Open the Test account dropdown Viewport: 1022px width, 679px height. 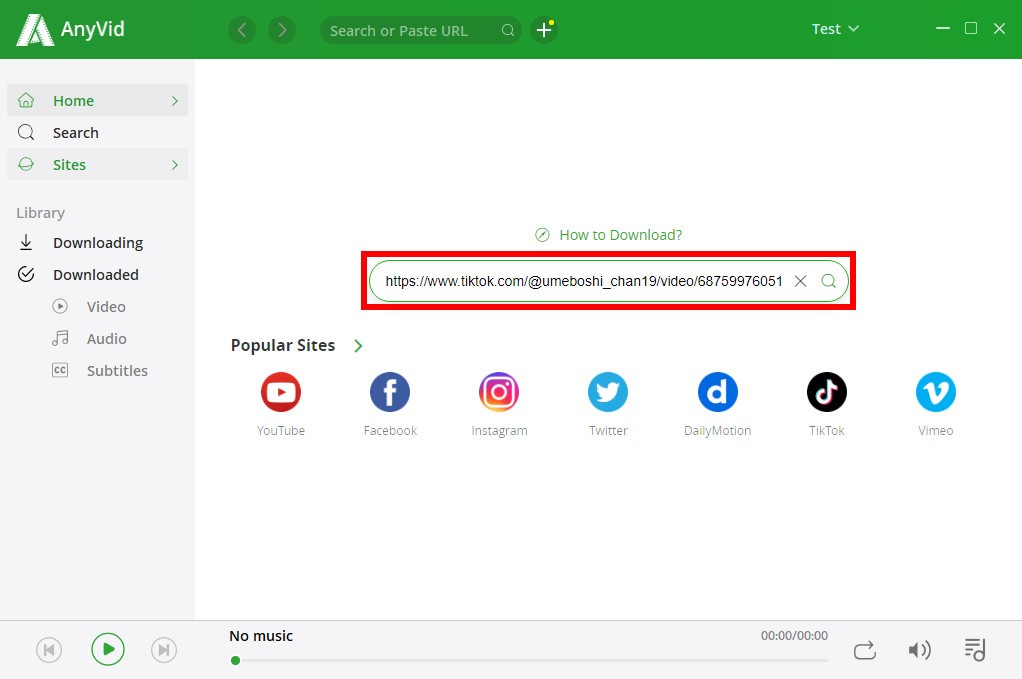click(835, 29)
